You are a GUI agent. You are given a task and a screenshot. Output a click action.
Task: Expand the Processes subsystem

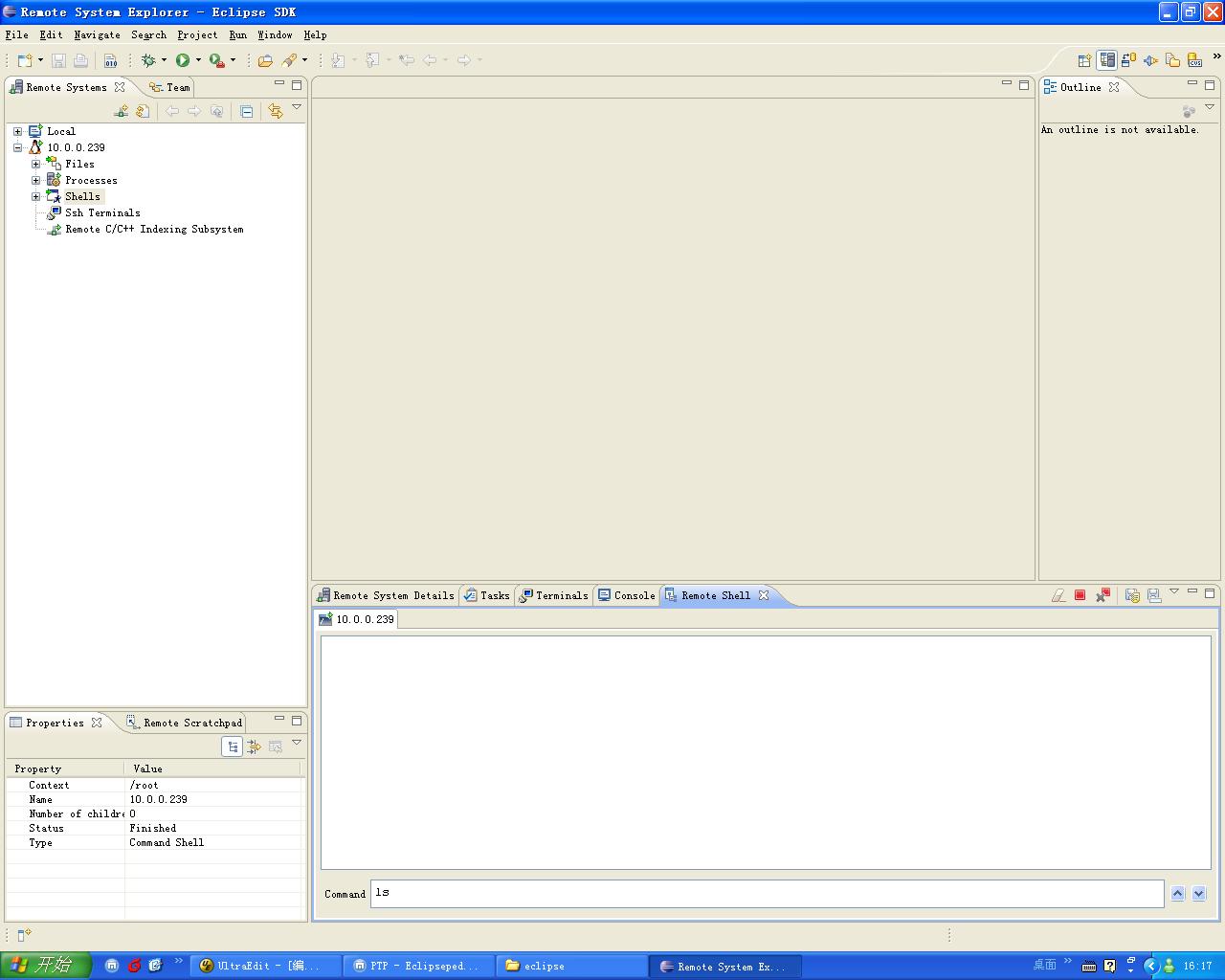35,180
